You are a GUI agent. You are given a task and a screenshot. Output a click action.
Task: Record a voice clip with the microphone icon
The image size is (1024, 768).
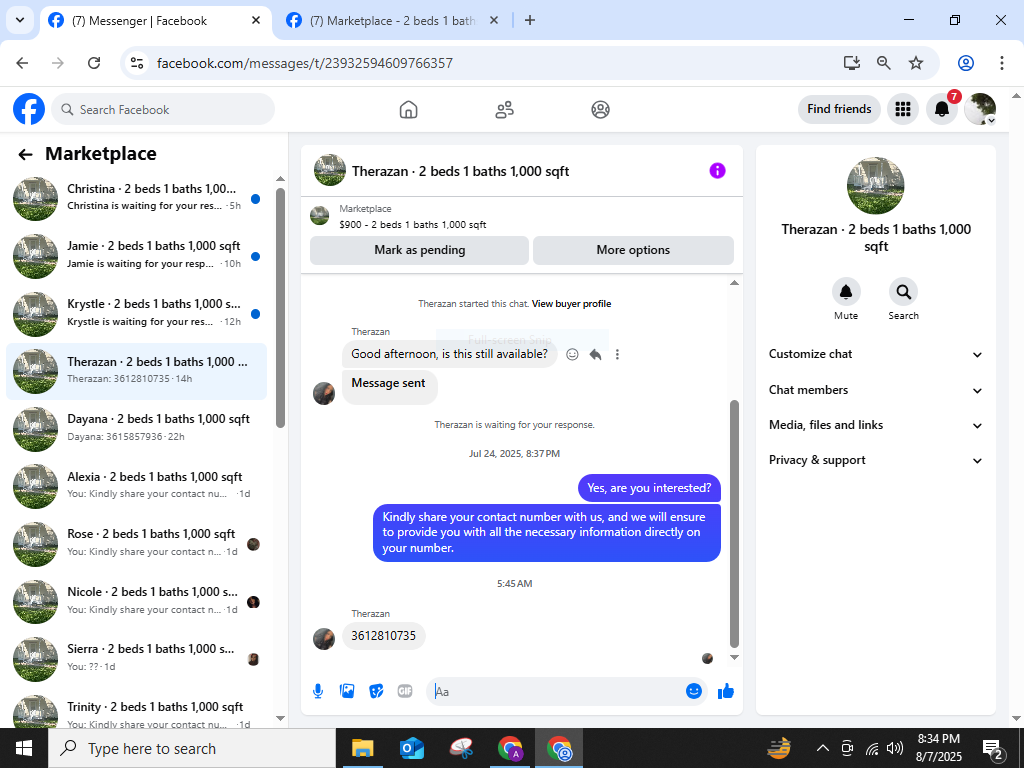coord(318,691)
